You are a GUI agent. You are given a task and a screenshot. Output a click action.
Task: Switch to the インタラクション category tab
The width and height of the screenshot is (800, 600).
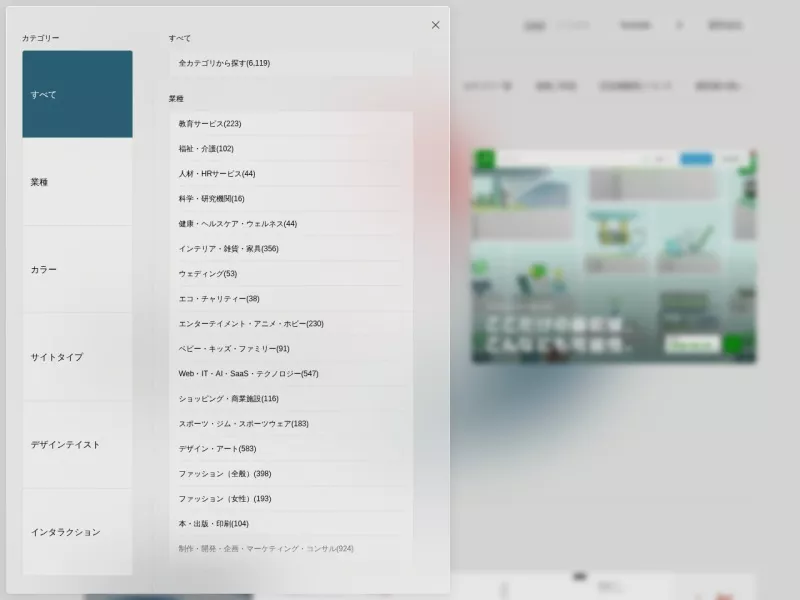[x=77, y=532]
